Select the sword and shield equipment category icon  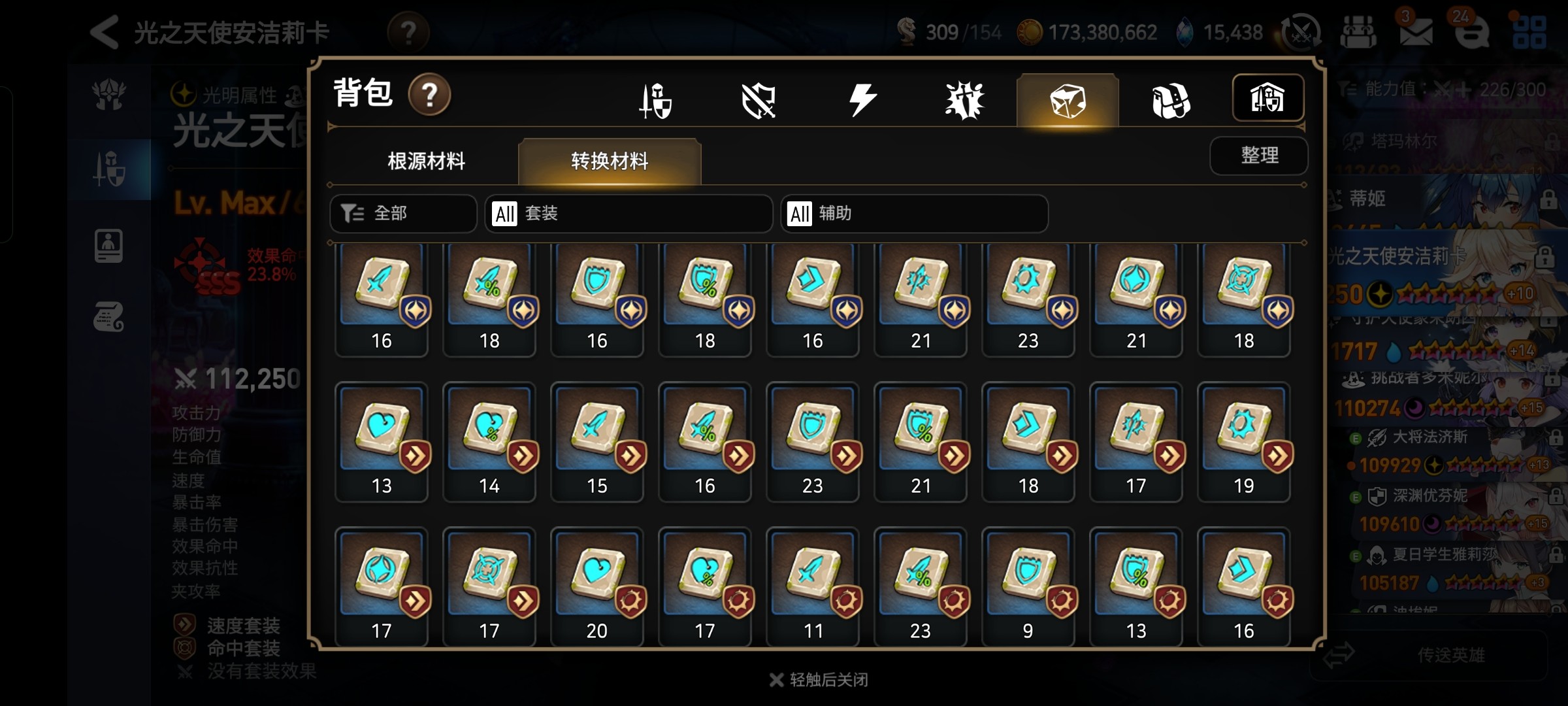[x=655, y=101]
